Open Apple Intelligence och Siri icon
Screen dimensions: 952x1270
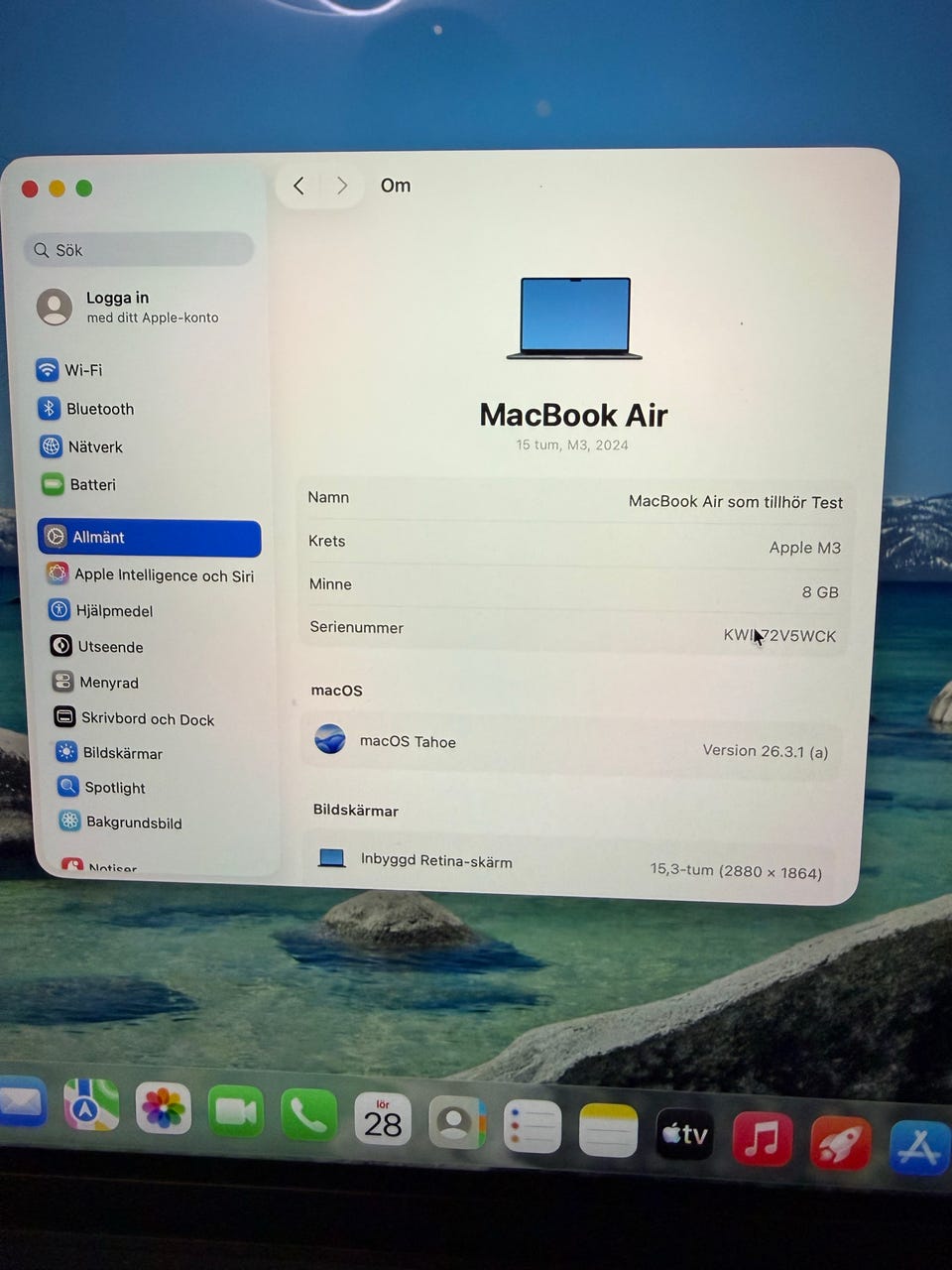[58, 573]
